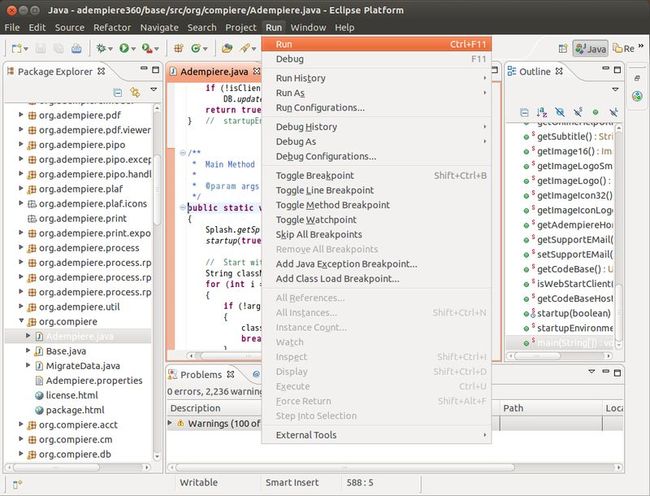Screen dimensions: 650x496
Task: Select license.html in Package Explorer
Action: [x=72, y=395]
